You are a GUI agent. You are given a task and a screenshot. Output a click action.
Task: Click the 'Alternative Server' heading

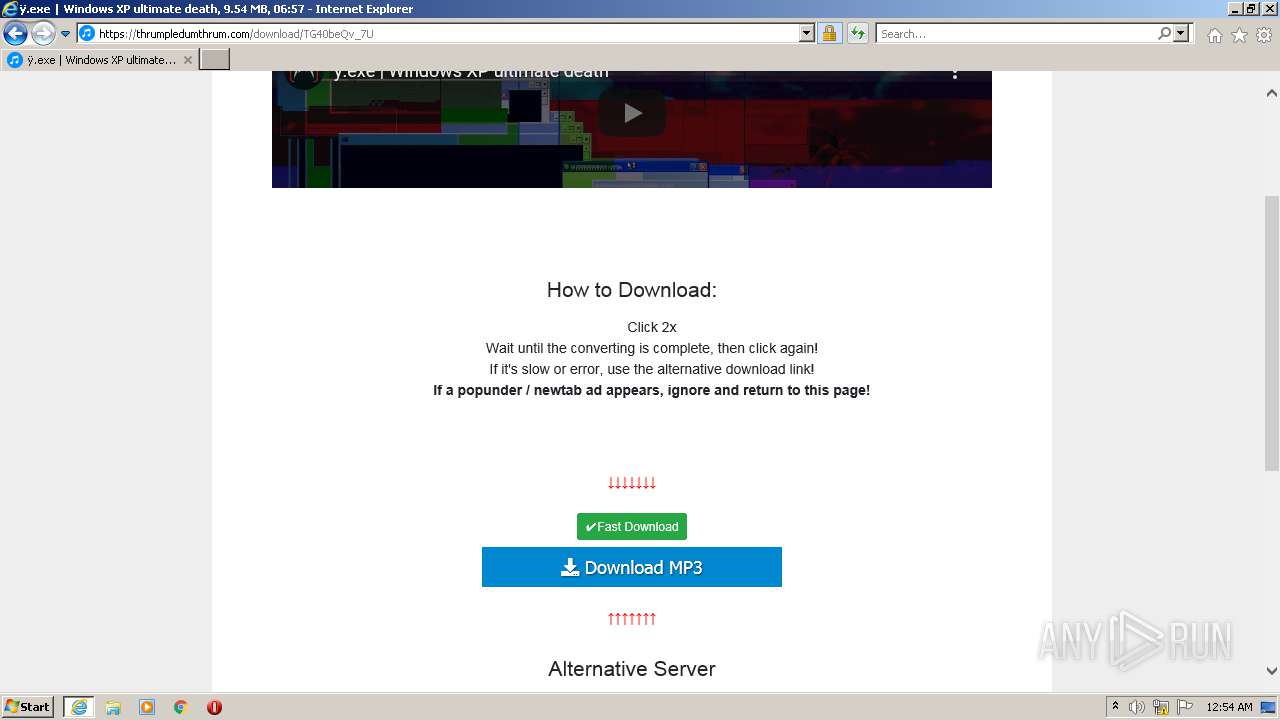pos(632,669)
